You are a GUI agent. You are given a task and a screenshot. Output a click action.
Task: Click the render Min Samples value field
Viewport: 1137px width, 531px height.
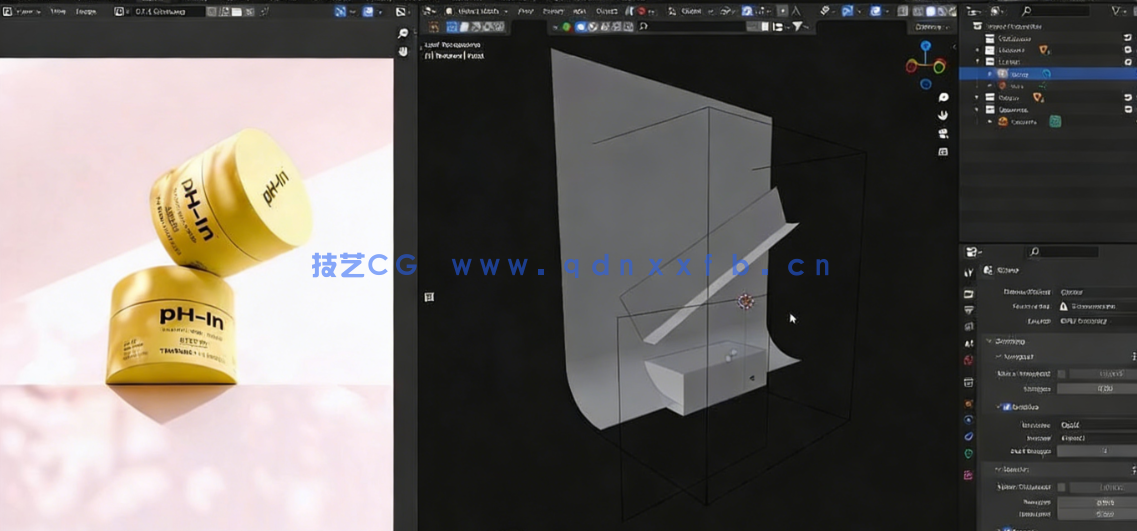point(1097,514)
